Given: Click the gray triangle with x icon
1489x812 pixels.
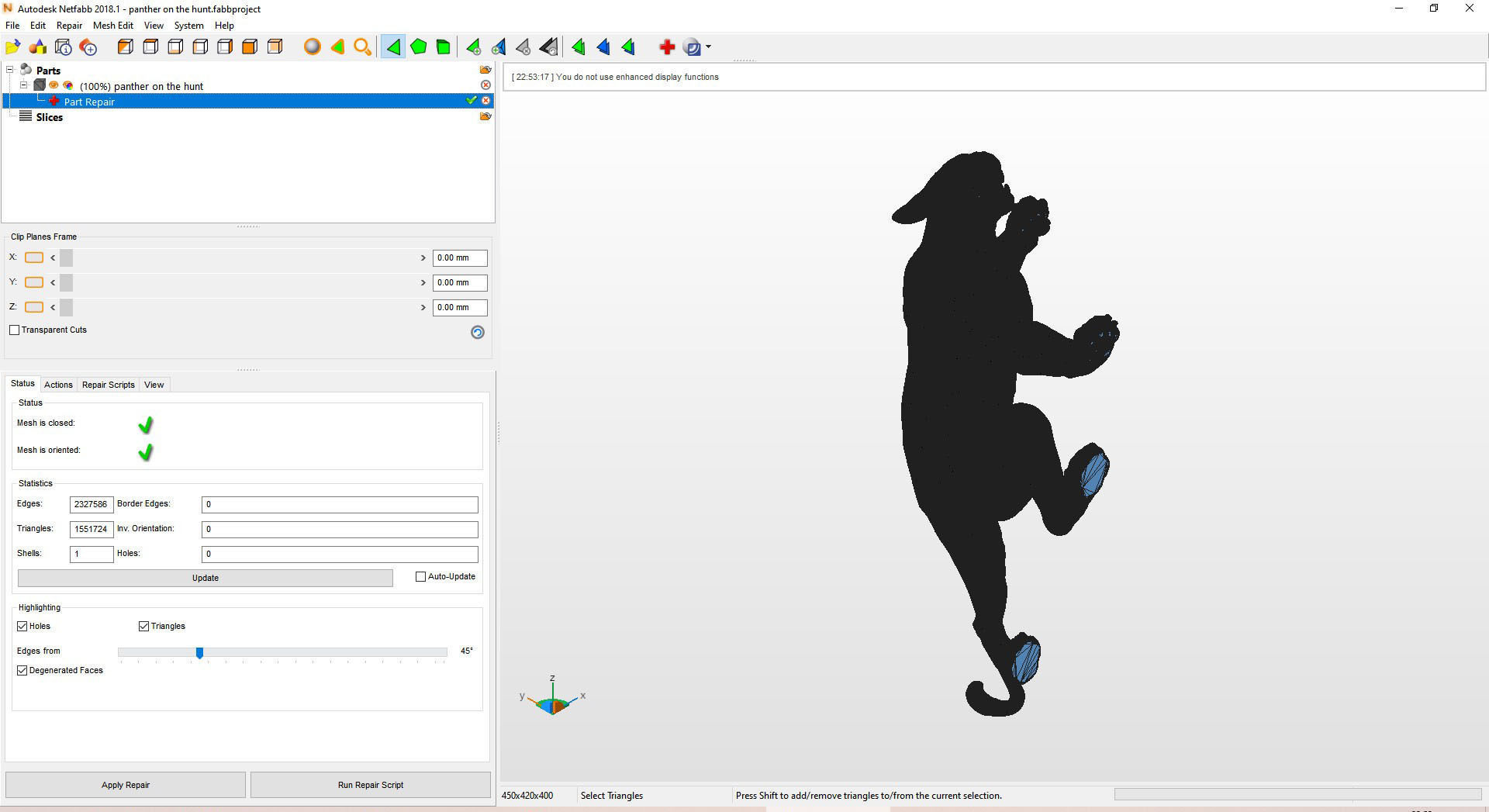Looking at the screenshot, I should coord(523,47).
